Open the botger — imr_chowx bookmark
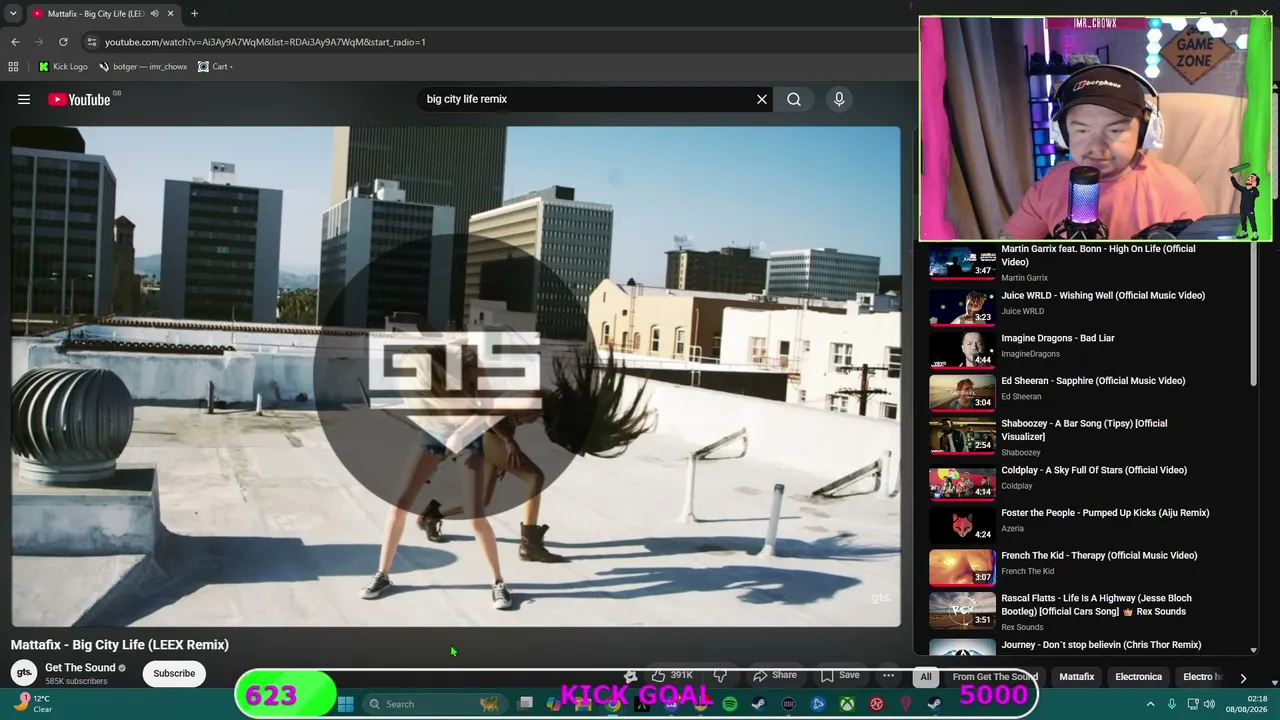 (143, 67)
